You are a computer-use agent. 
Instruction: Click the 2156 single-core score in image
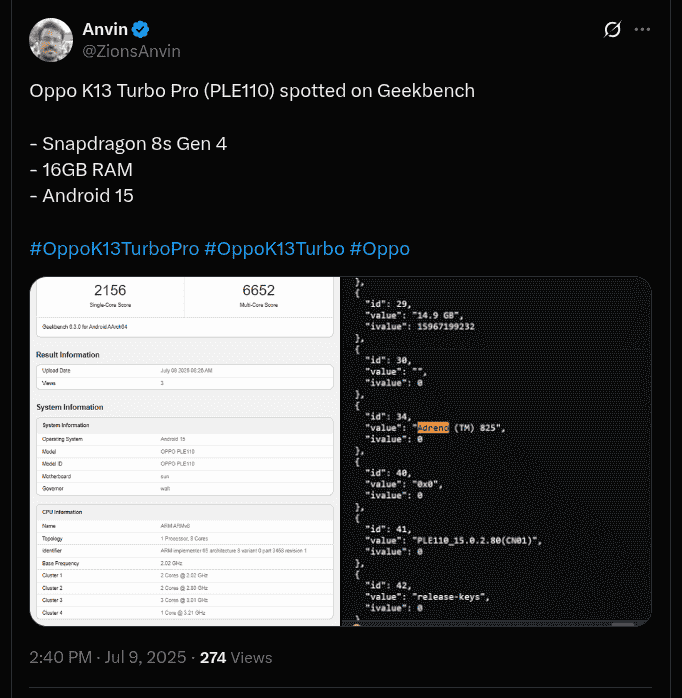pos(110,291)
